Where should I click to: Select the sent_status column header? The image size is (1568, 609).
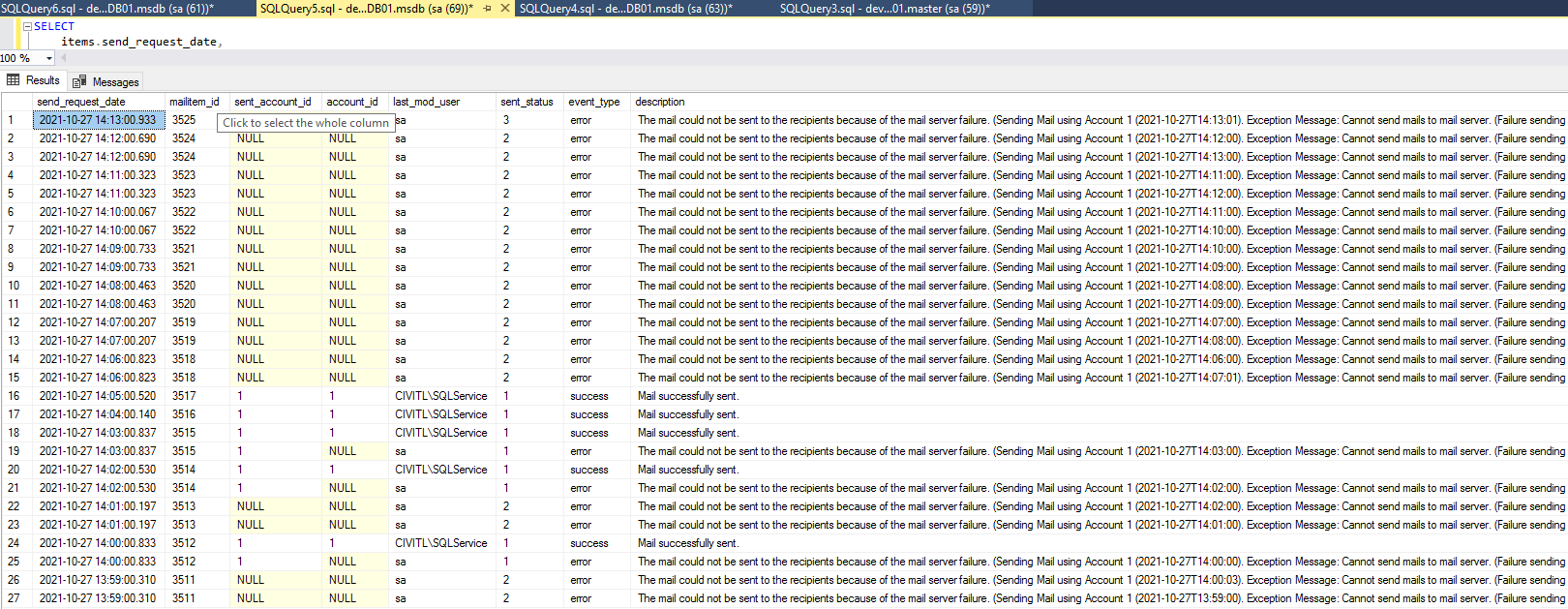(530, 102)
